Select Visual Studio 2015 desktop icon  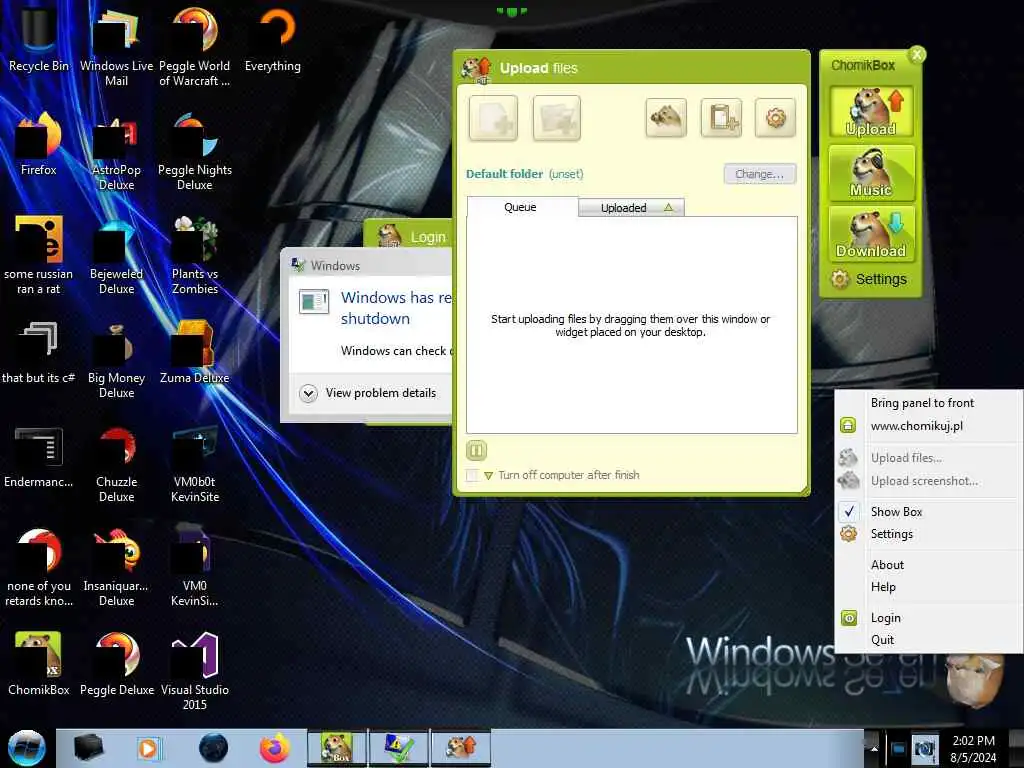click(195, 671)
